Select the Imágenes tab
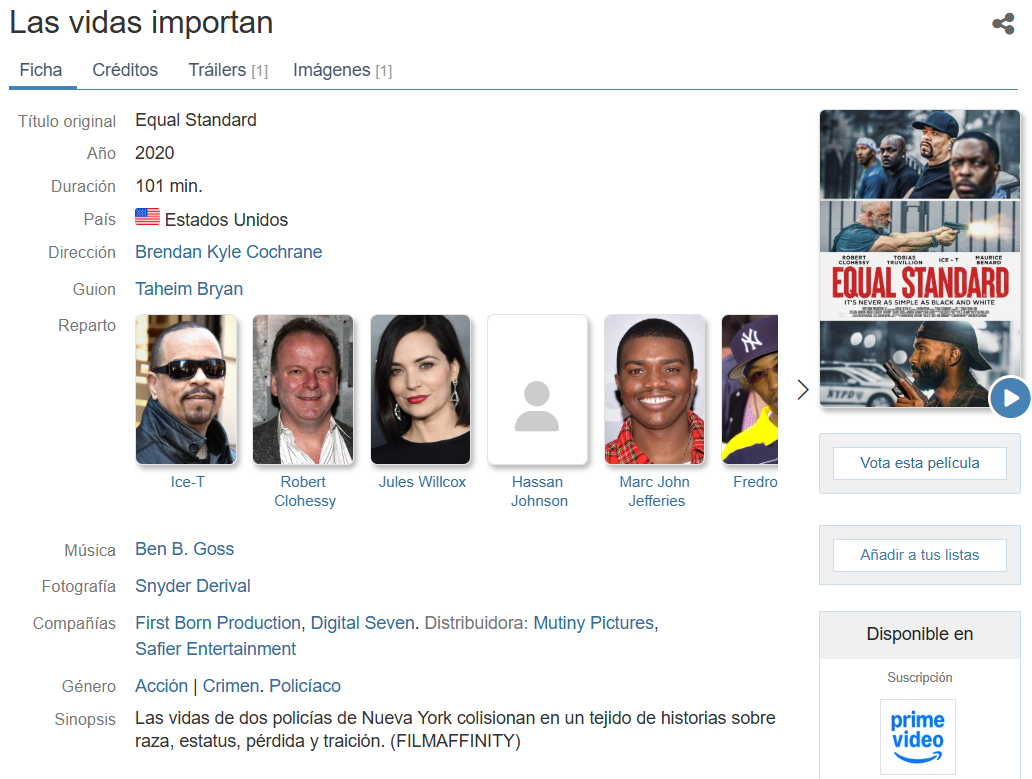1032x779 pixels. [341, 70]
